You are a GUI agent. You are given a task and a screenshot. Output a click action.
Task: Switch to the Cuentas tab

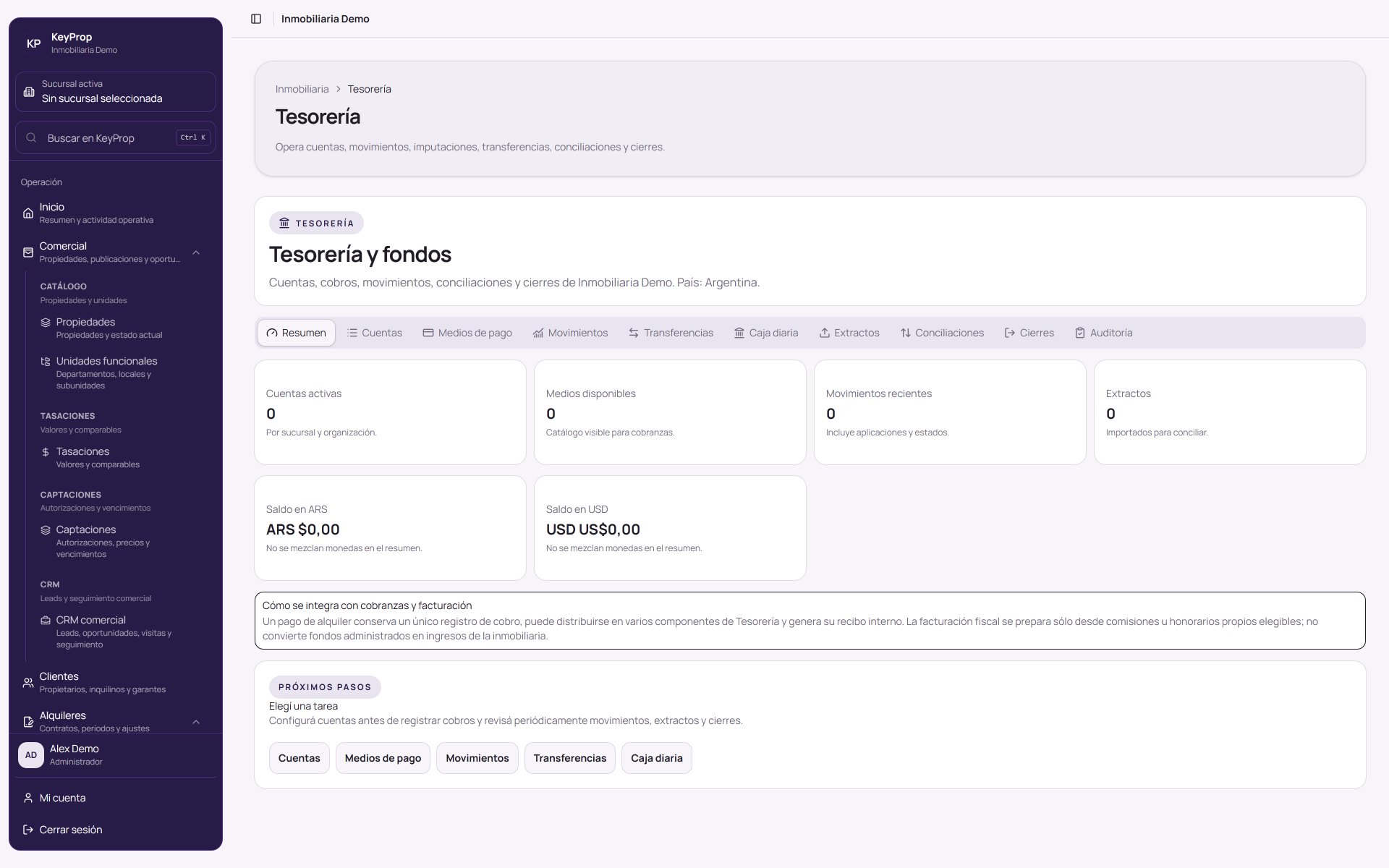pos(374,333)
